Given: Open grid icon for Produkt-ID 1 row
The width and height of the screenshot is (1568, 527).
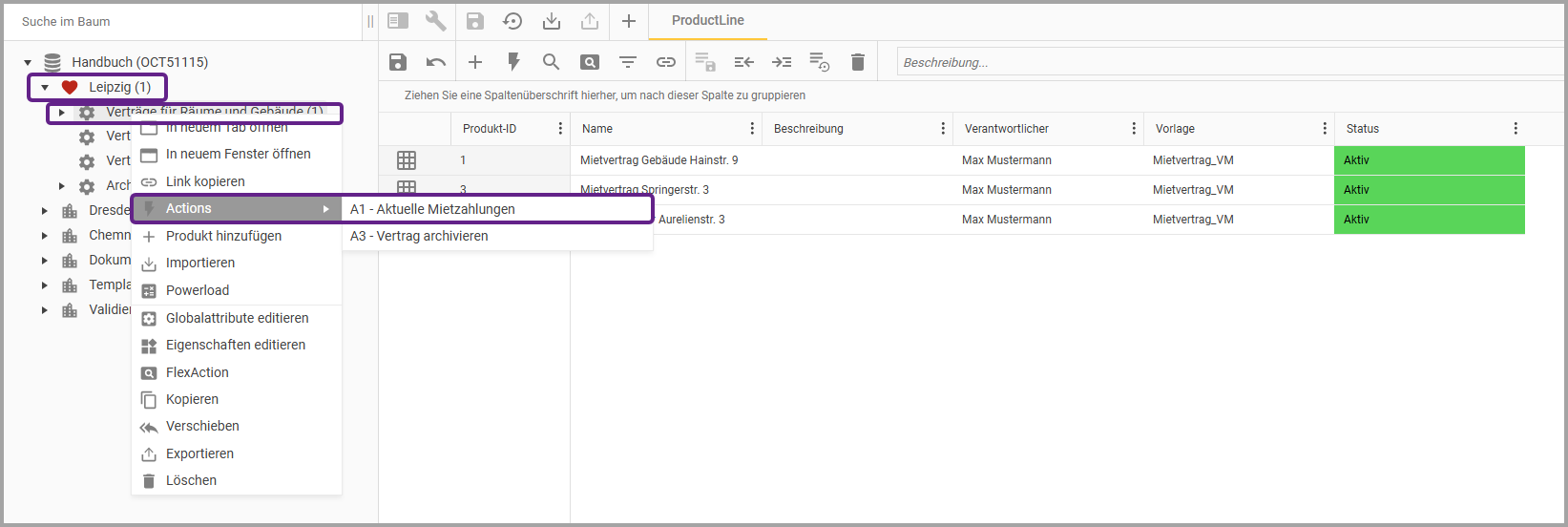Looking at the screenshot, I should [x=407, y=160].
